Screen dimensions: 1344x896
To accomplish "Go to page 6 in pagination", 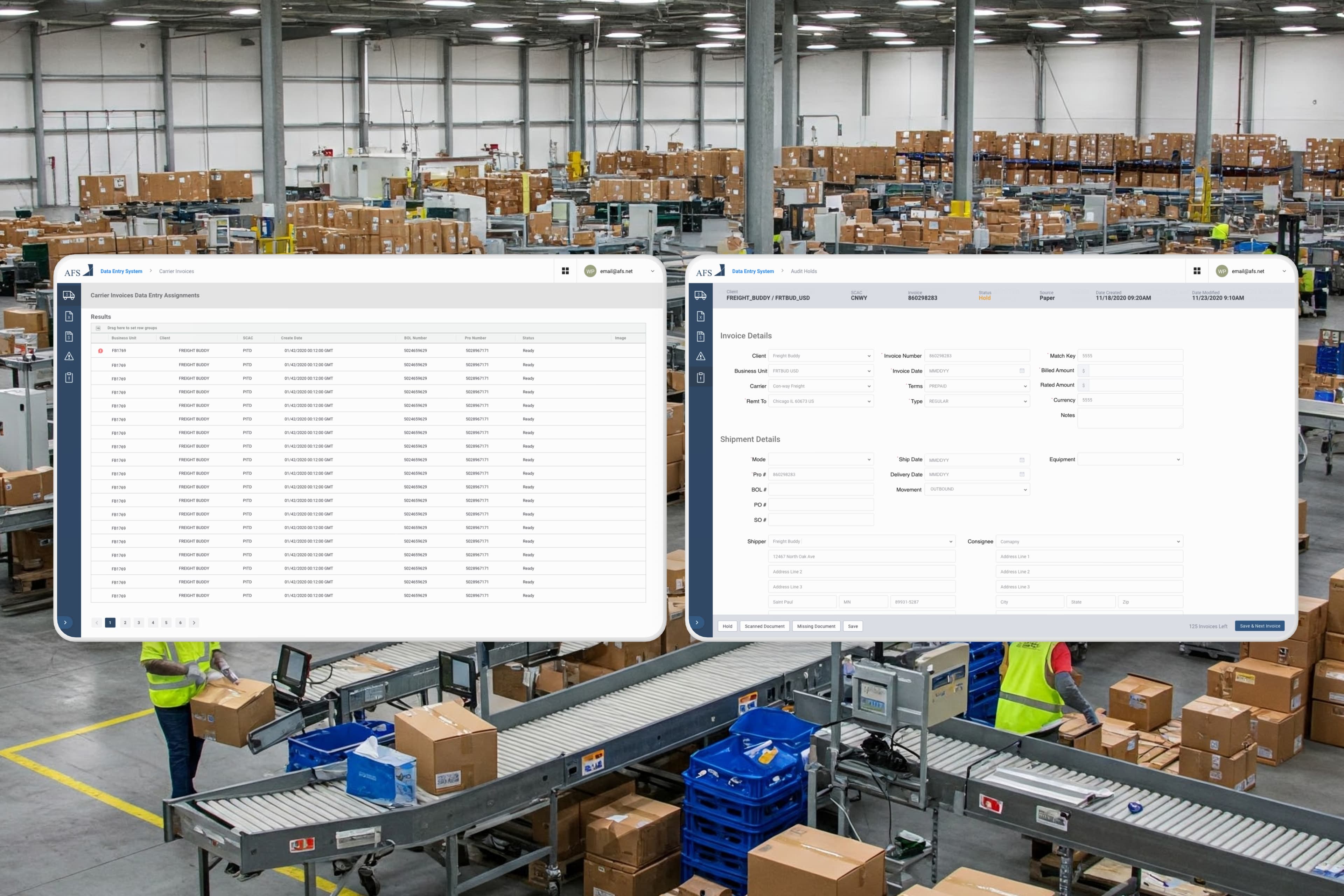I will (x=180, y=623).
